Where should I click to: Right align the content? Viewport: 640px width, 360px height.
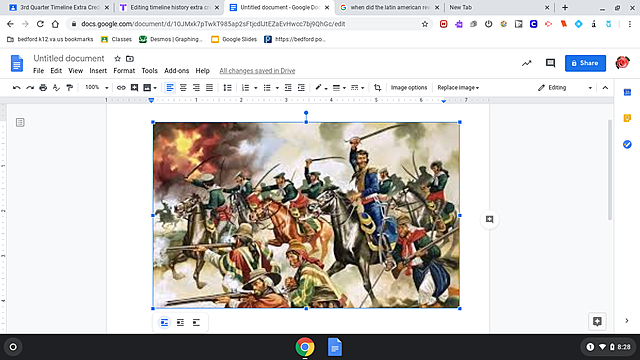(x=196, y=87)
